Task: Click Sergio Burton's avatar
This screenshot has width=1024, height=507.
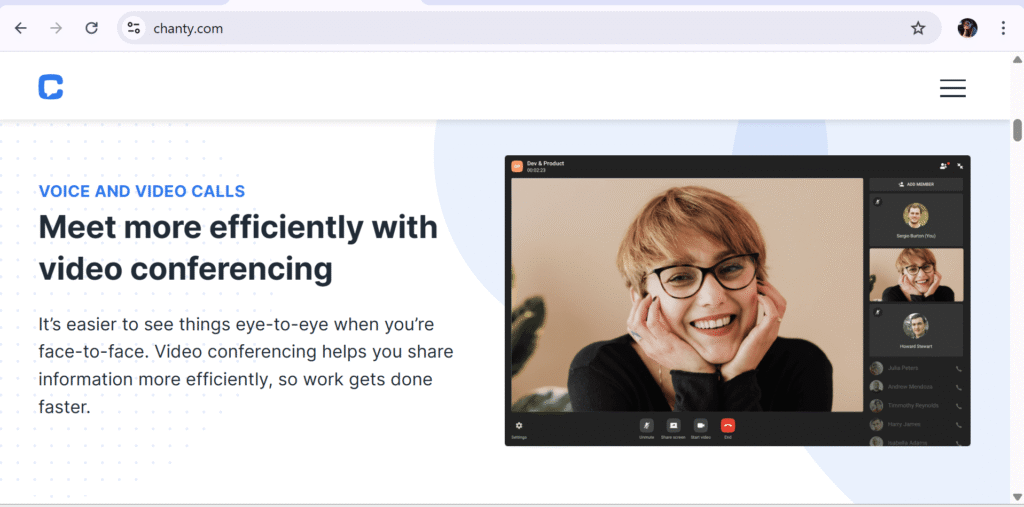Action: (x=916, y=215)
